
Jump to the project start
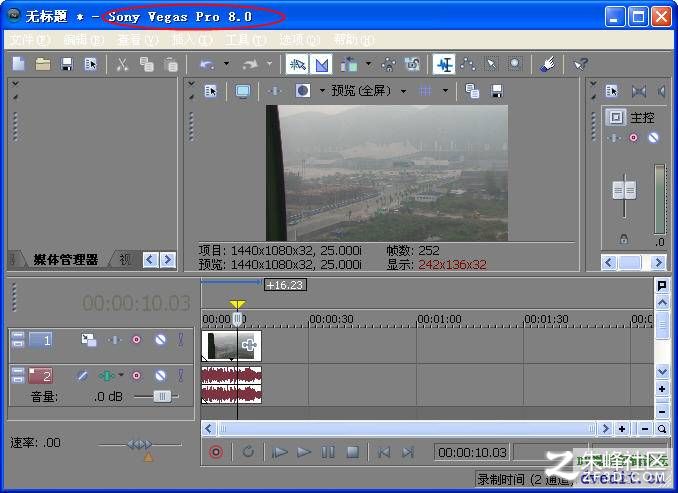(x=383, y=452)
